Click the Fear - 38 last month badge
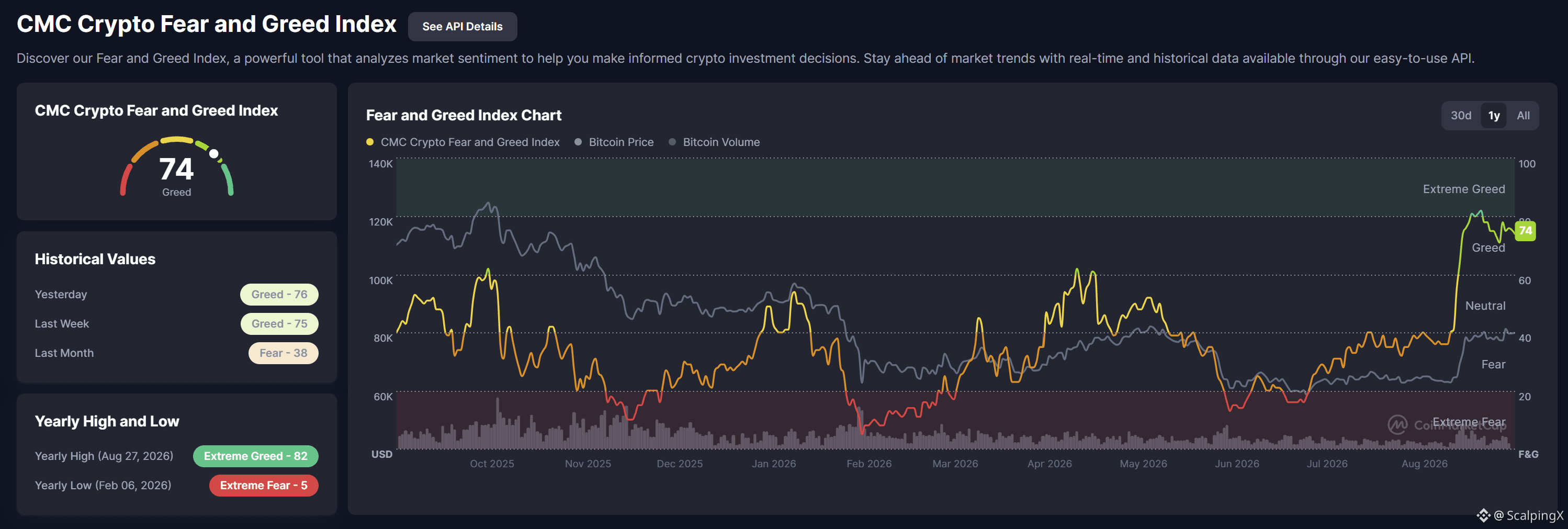 [x=283, y=353]
